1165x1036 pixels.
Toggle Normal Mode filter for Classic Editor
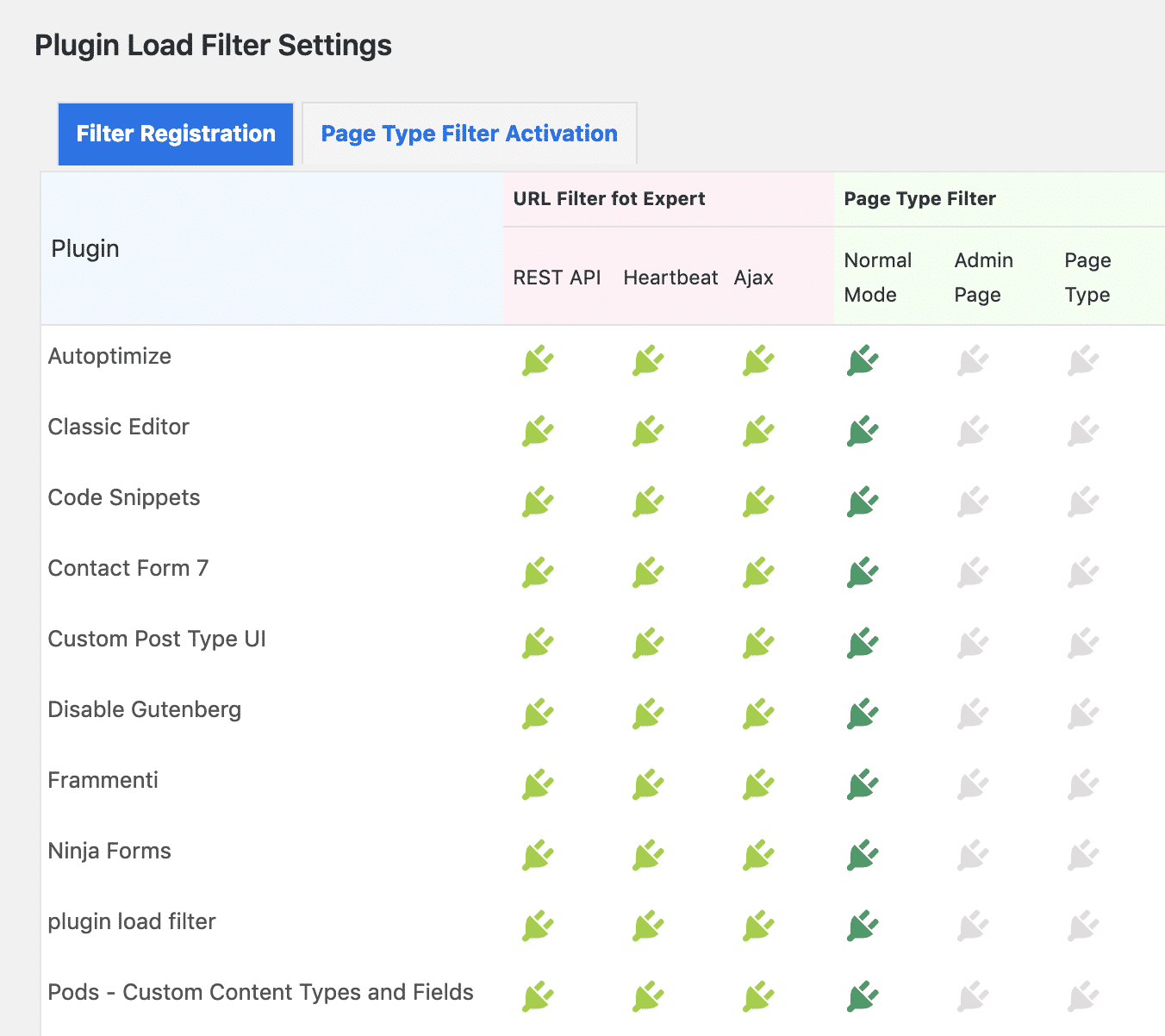[862, 431]
